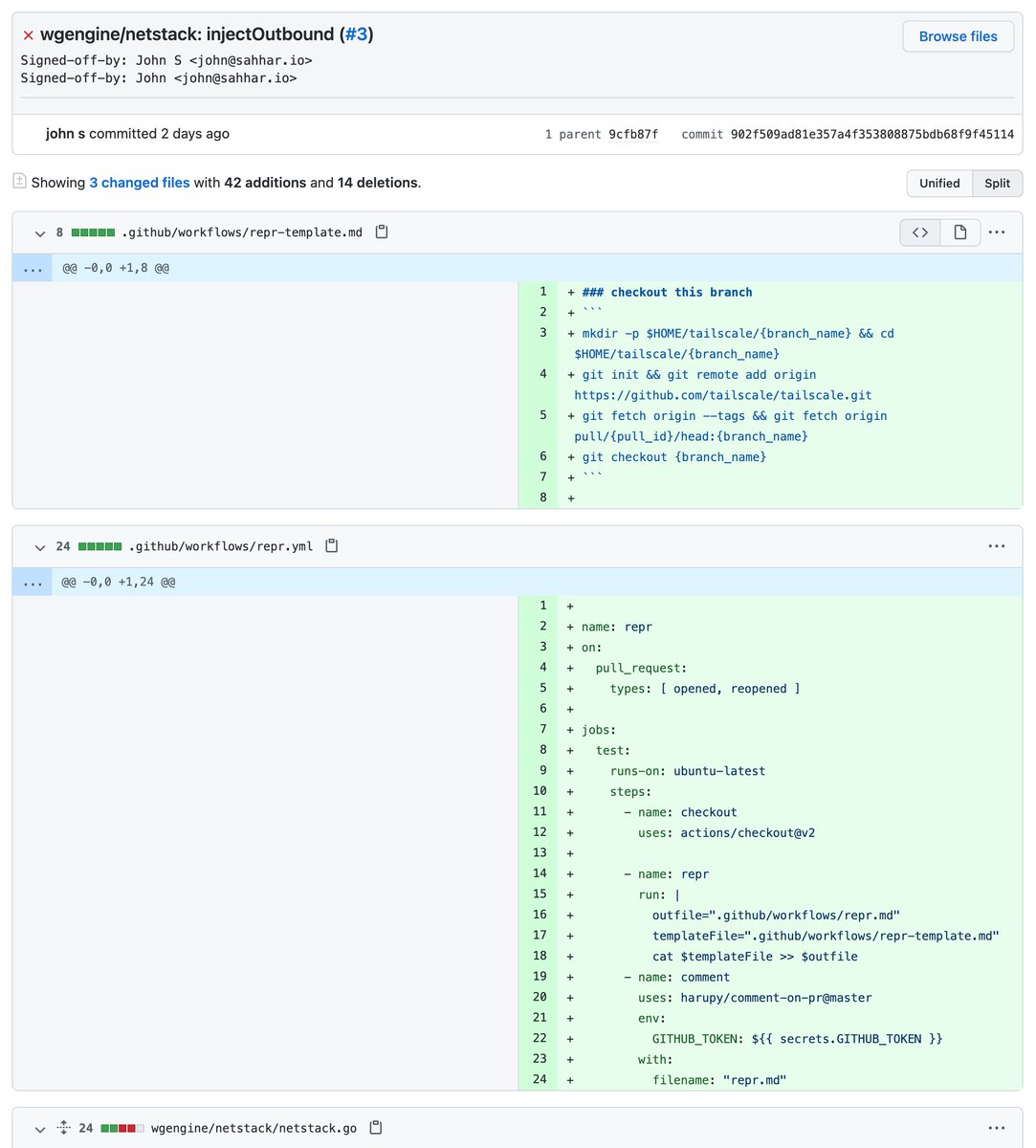Collapse the repr.yml diff
Screen dimensions: 1036x1148
tap(40, 546)
